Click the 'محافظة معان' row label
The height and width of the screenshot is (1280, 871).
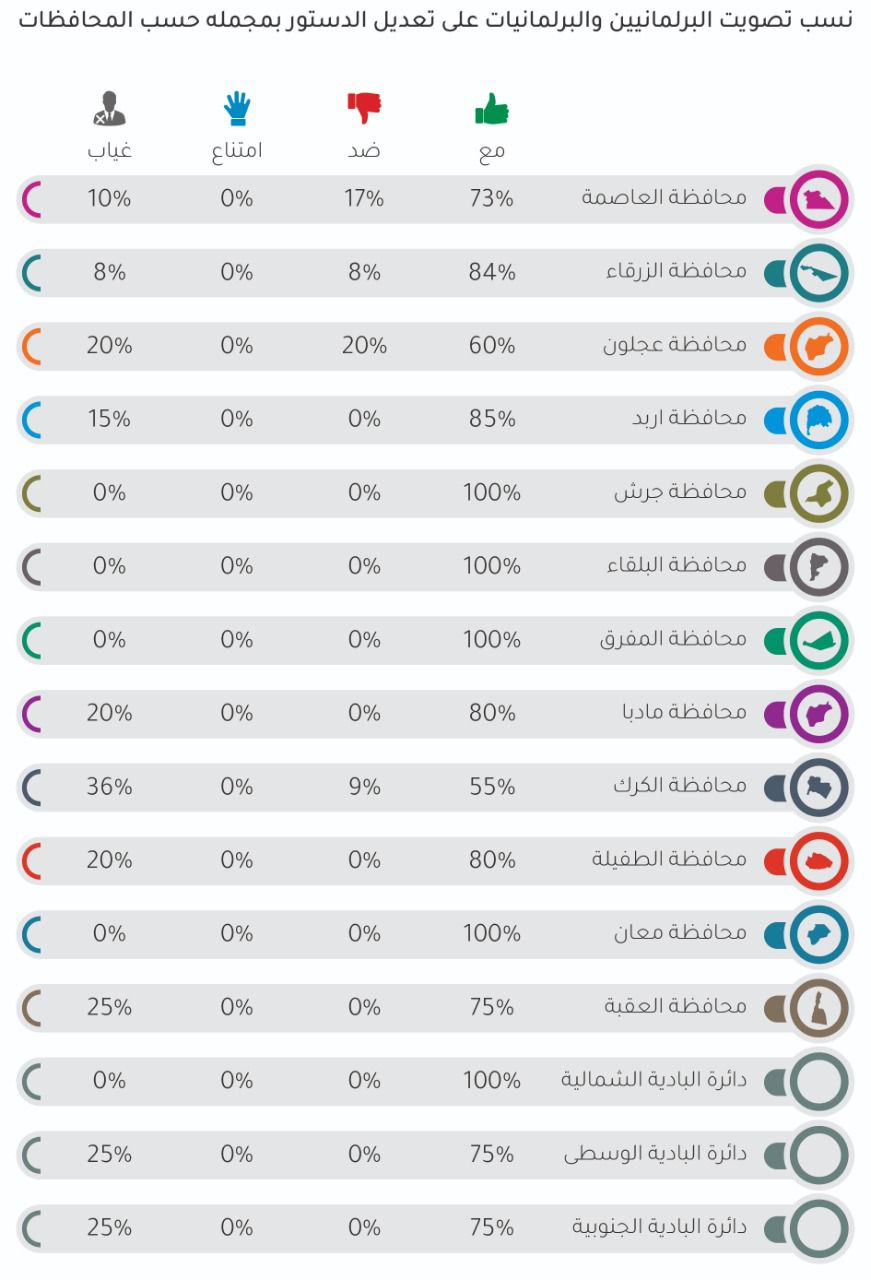[680, 933]
